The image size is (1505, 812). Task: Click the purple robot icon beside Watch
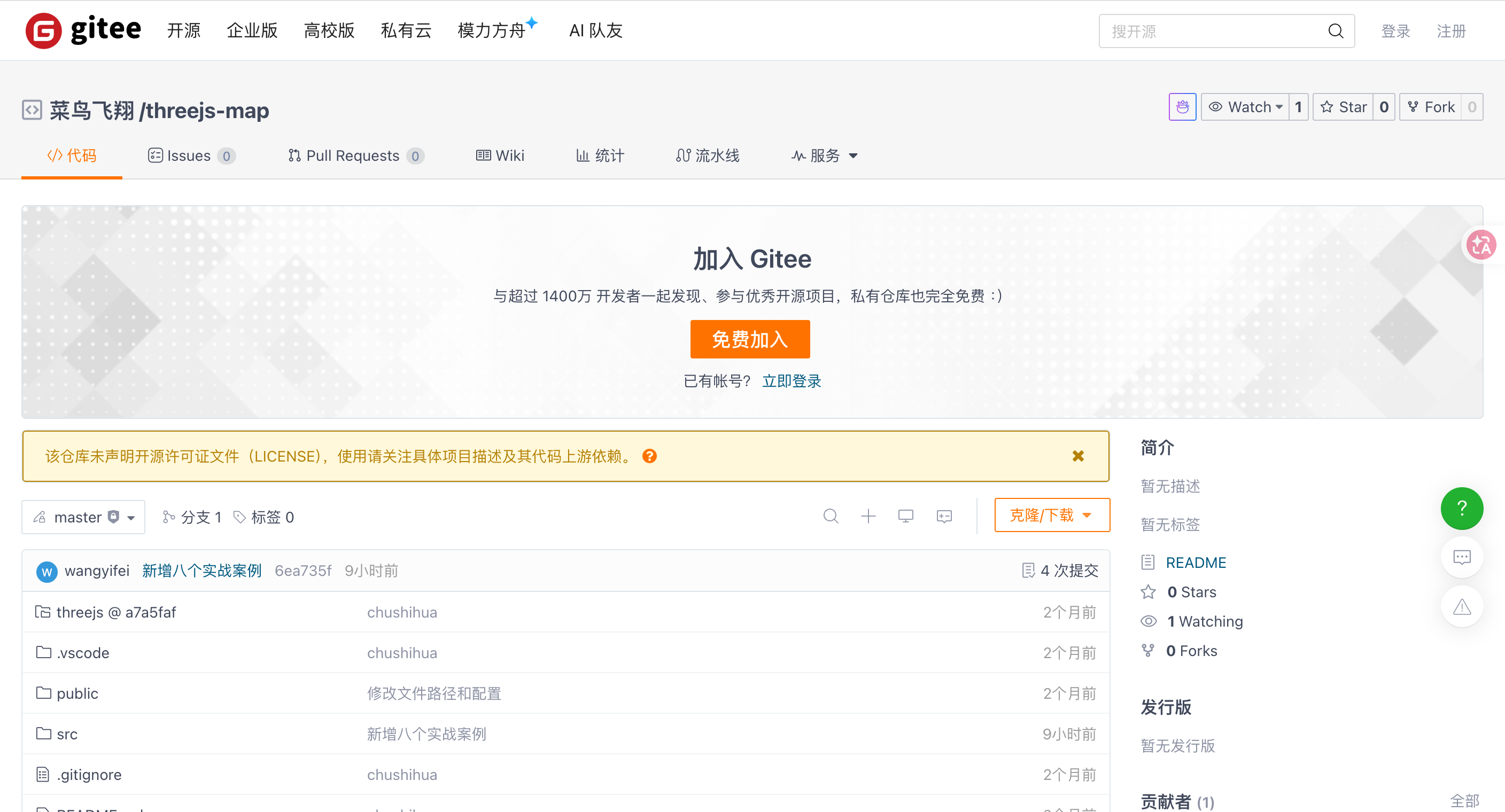point(1183,107)
